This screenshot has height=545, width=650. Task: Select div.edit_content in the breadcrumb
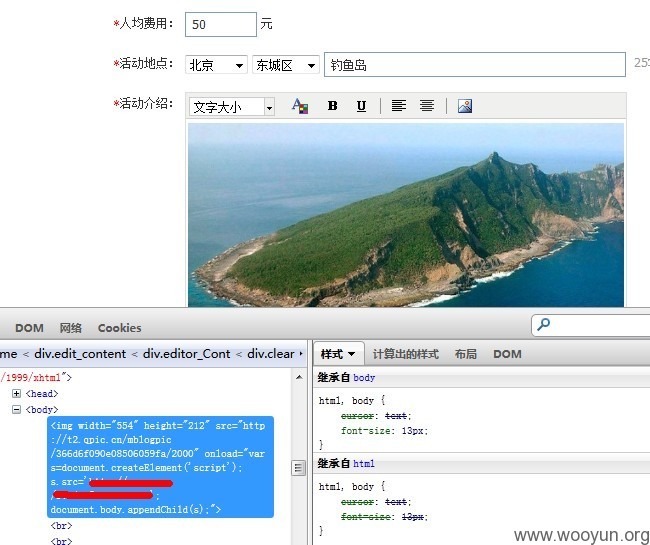(80, 354)
